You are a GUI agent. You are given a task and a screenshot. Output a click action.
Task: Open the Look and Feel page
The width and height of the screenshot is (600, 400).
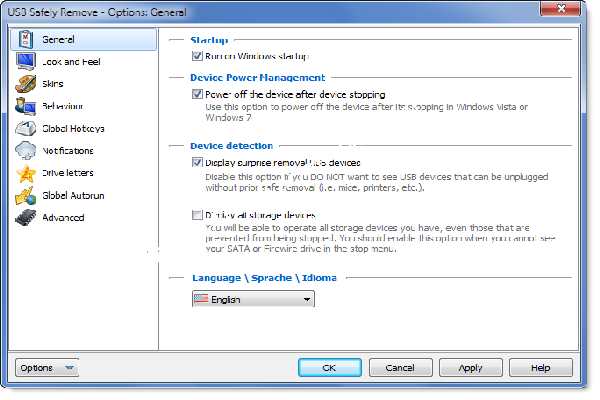[x=71, y=62]
